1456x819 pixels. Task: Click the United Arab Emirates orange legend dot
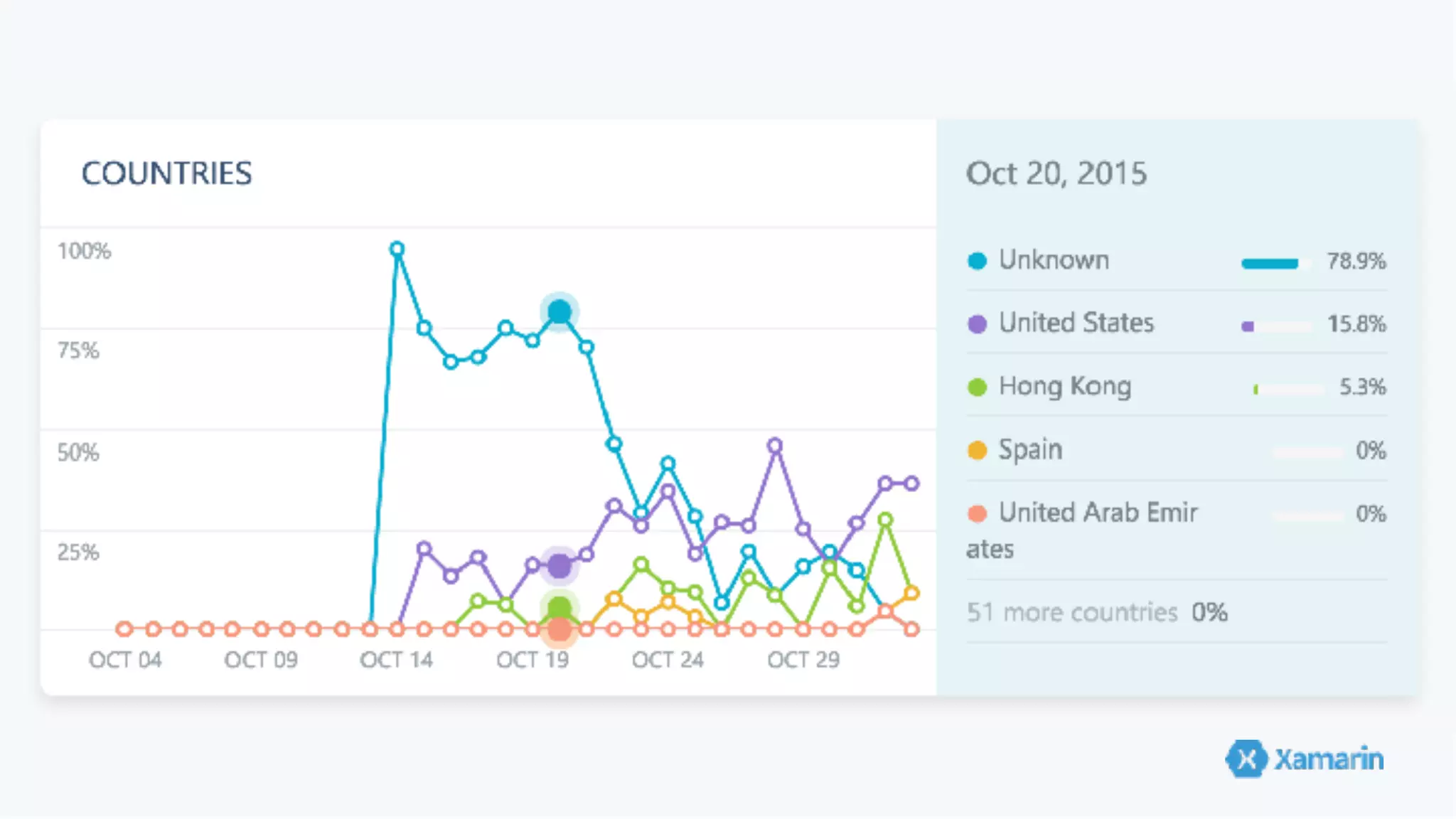pos(978,513)
